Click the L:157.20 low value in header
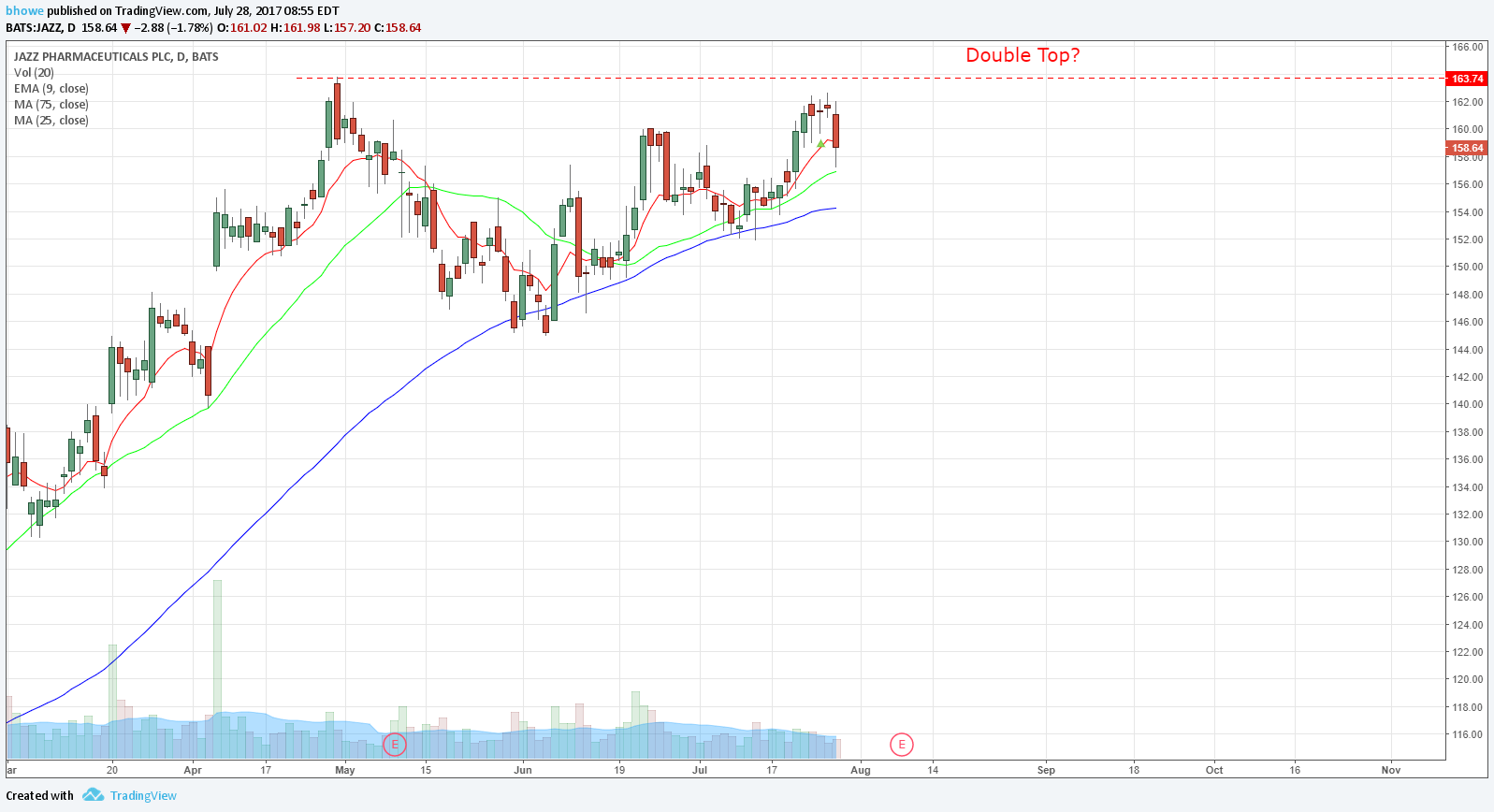 347,28
